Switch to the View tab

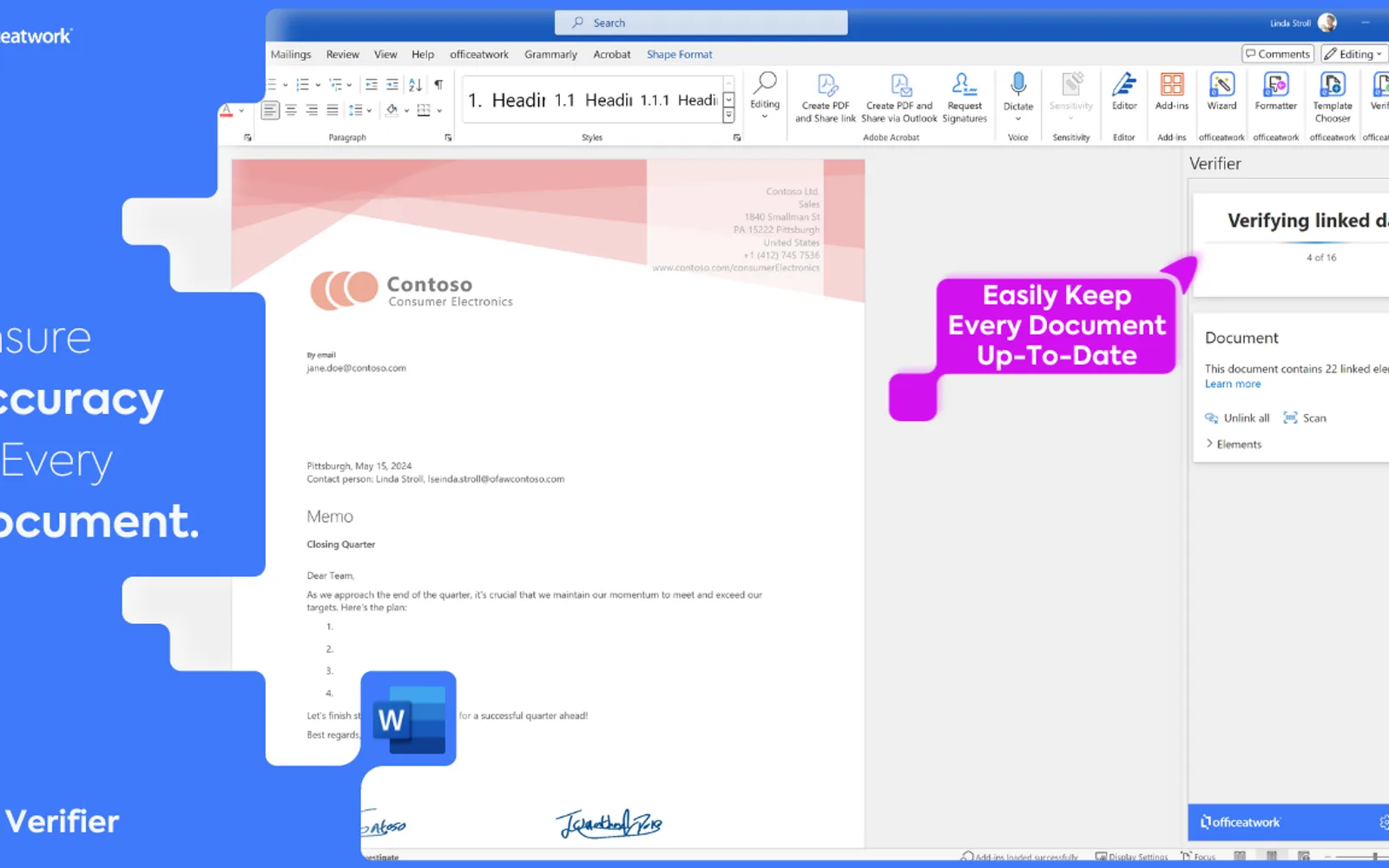pos(385,54)
